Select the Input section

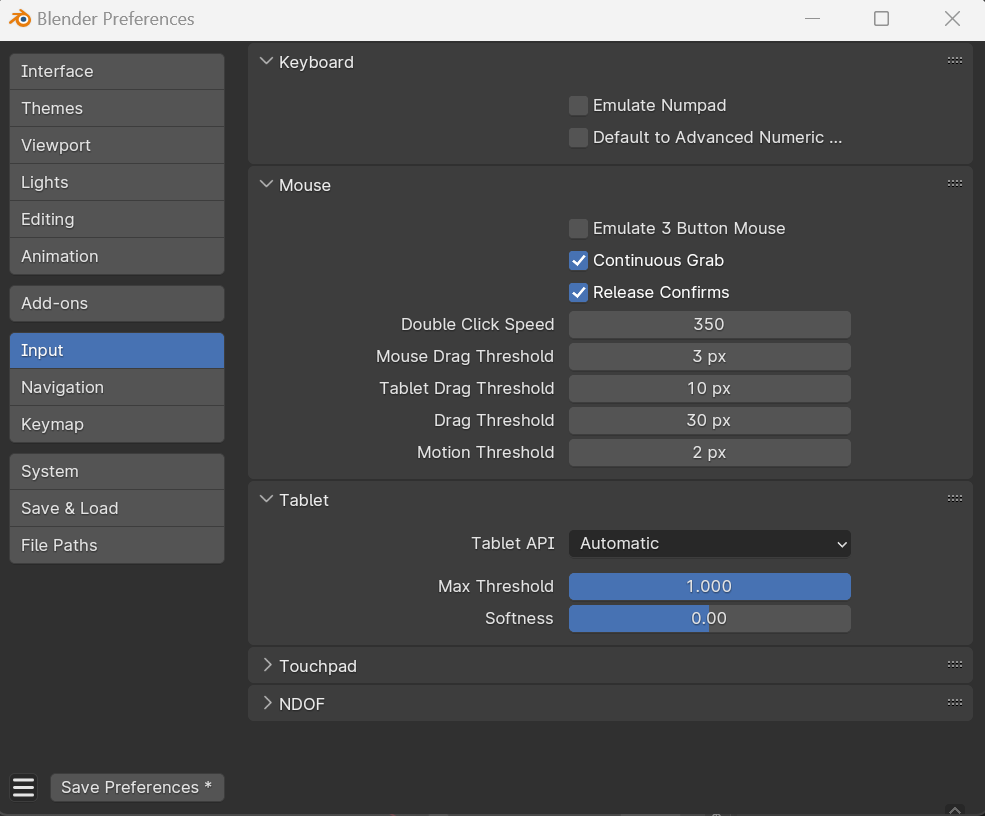coord(117,351)
